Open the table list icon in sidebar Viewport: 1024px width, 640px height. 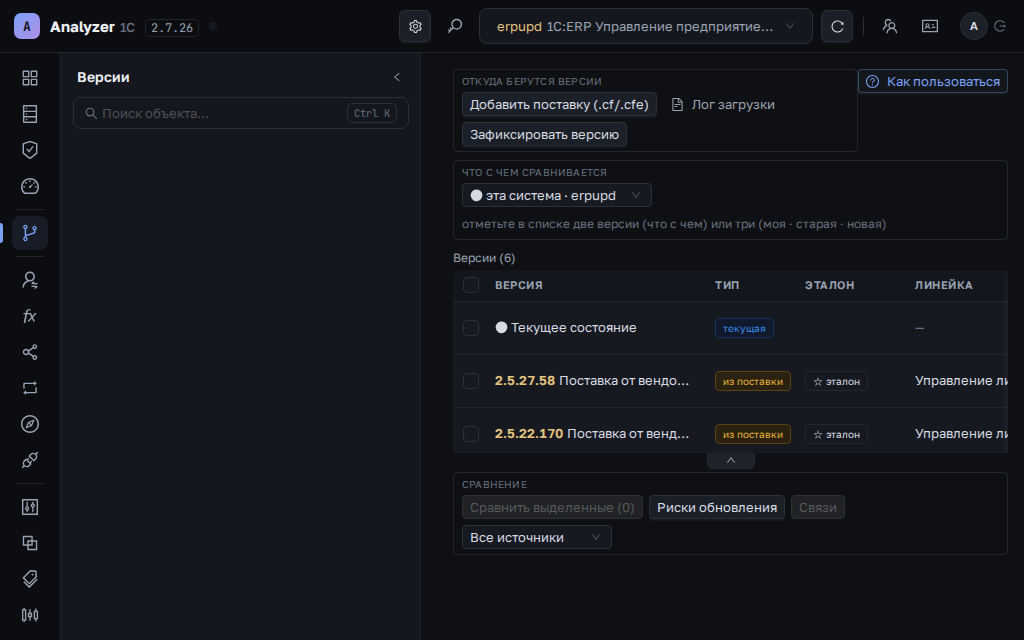pyautogui.click(x=30, y=114)
